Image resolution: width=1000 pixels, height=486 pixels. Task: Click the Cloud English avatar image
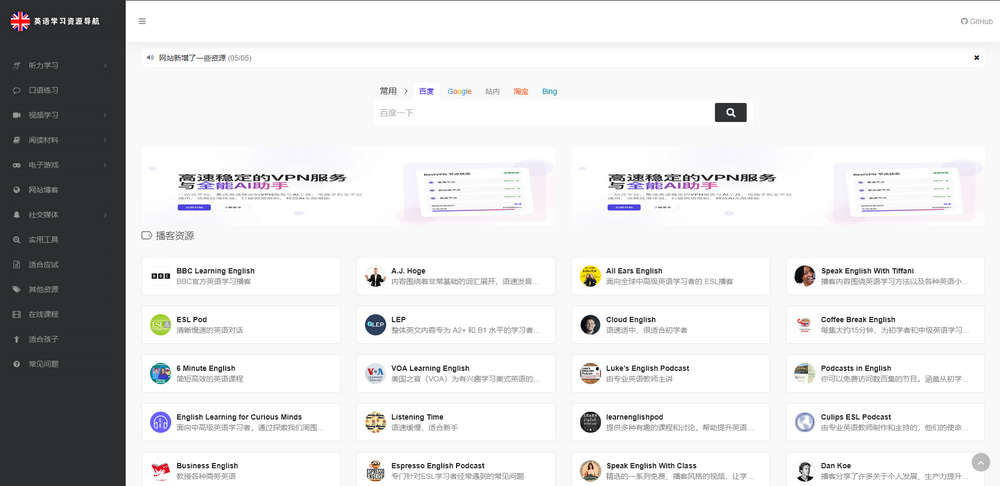(591, 325)
